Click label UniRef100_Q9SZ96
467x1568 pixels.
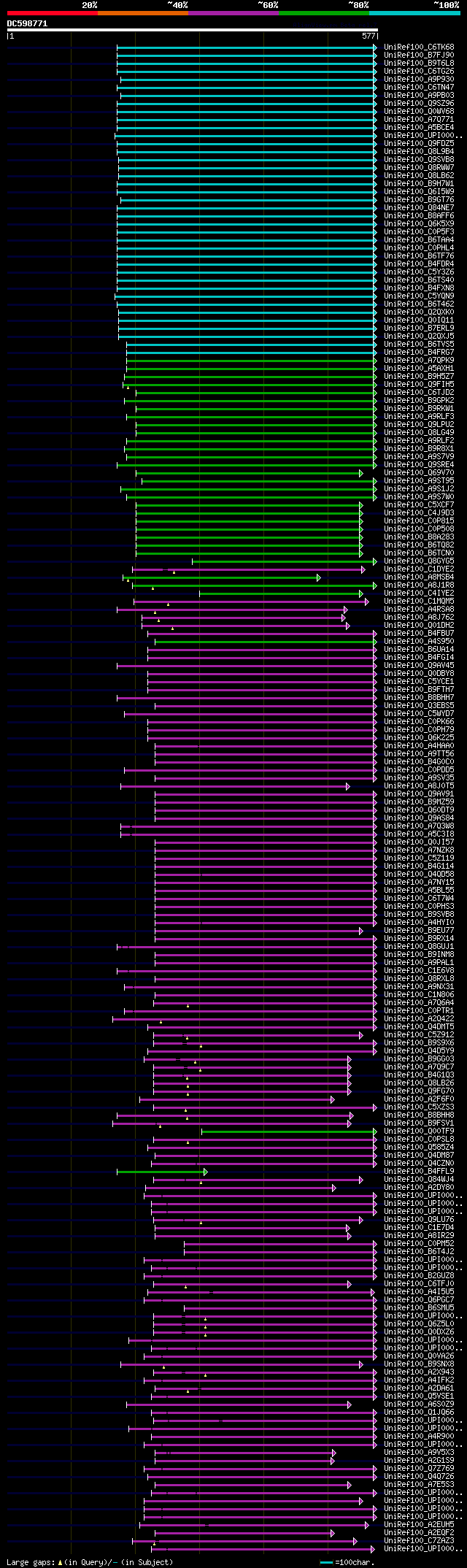click(419, 103)
